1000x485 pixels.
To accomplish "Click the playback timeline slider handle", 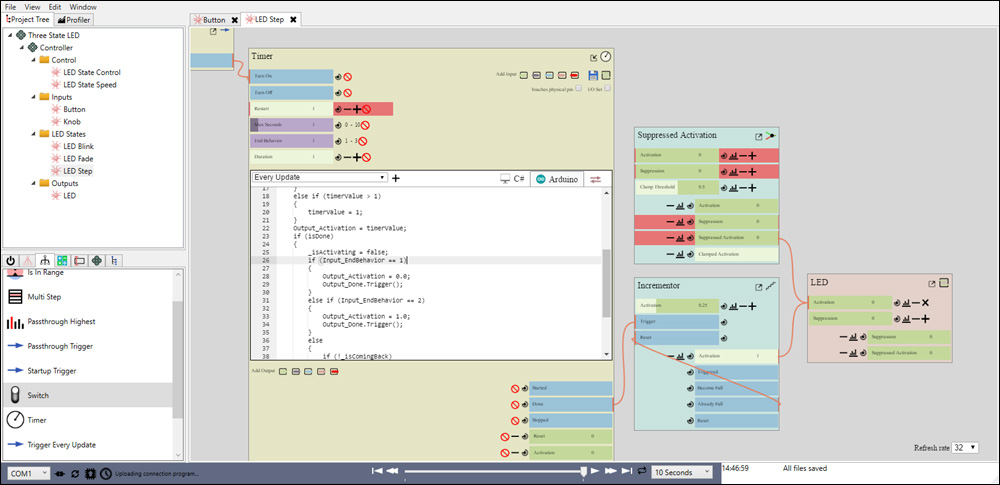I will point(585,470).
